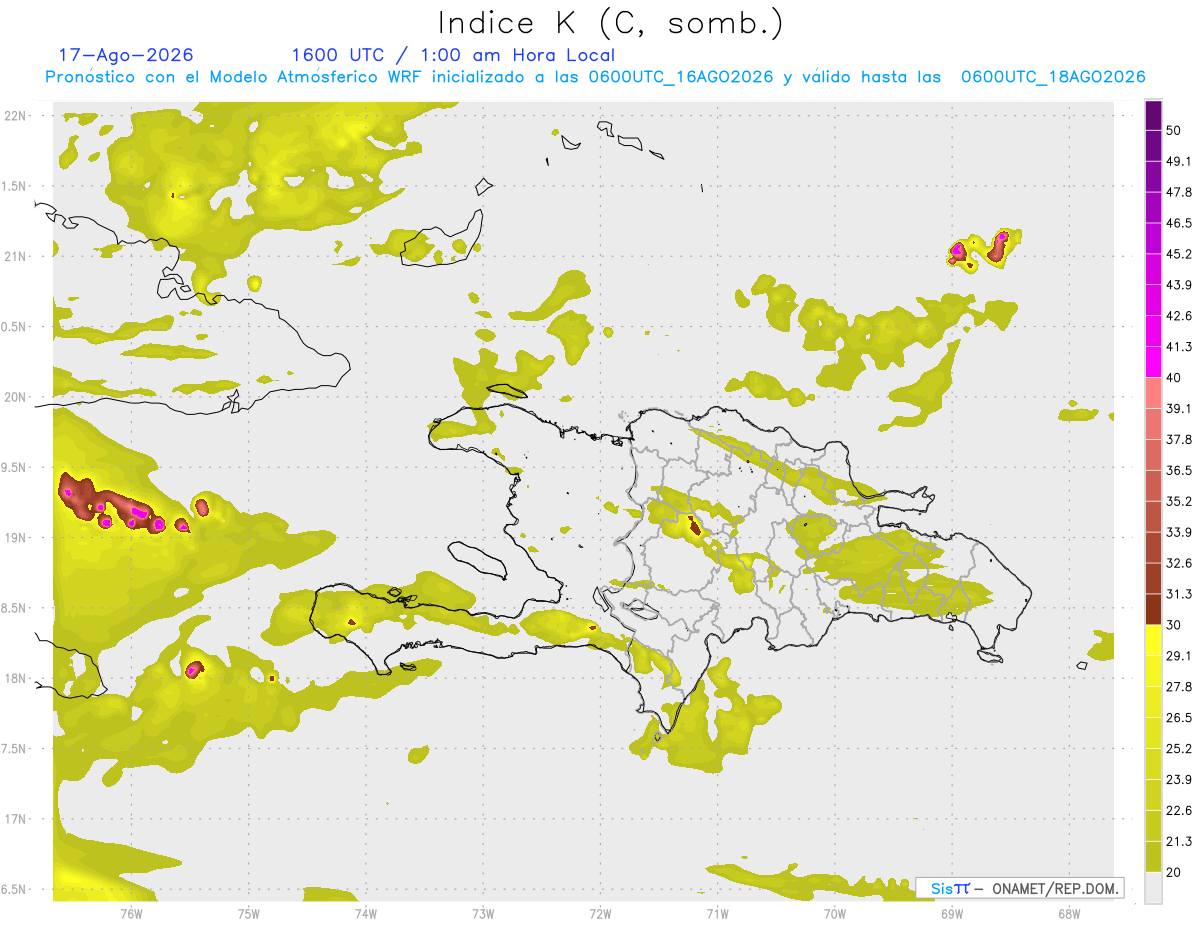Screen dimensions: 1200x927
Task: Click the "75W" longitude label
Action: (248, 913)
